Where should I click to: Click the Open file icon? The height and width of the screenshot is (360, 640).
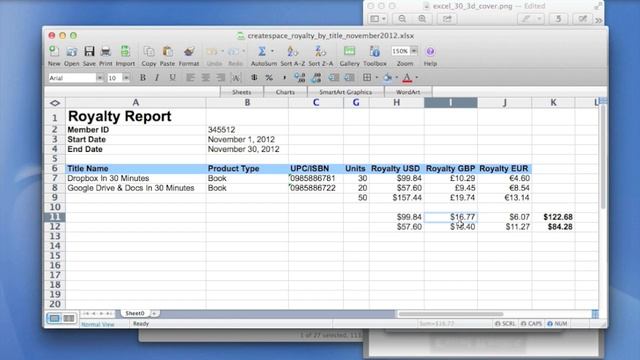(x=71, y=52)
